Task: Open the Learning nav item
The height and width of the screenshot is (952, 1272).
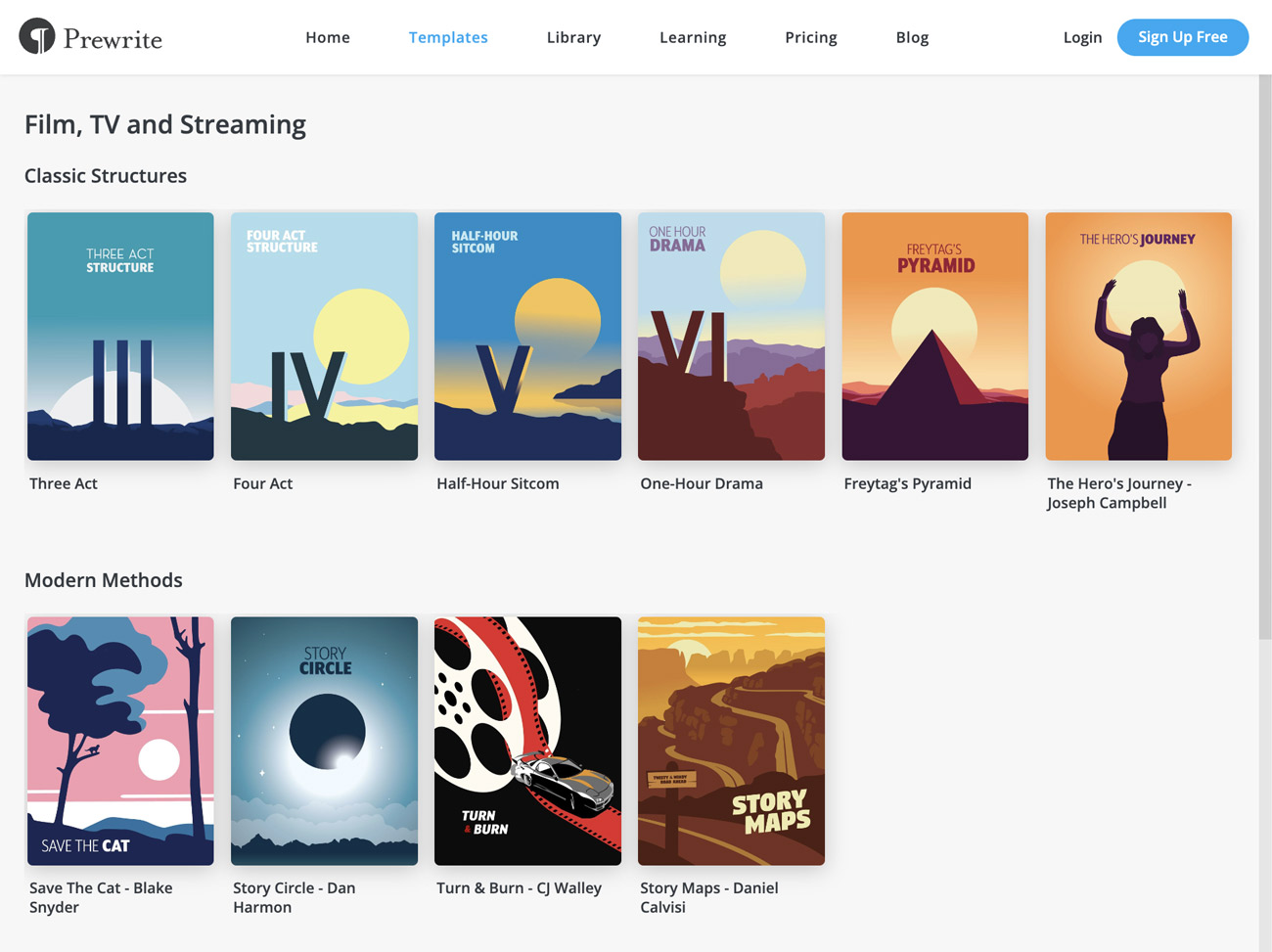Action: tap(693, 37)
